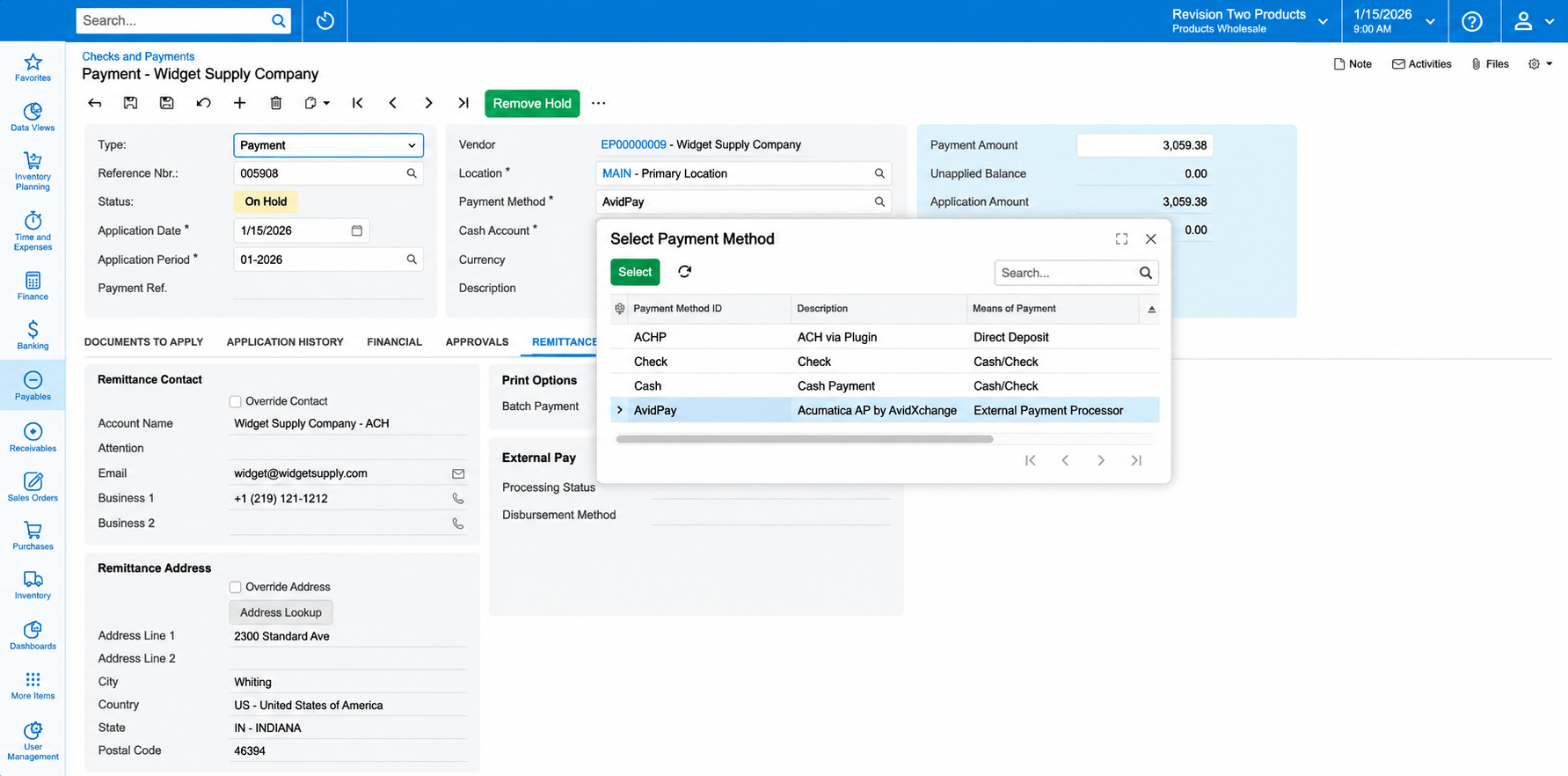Image resolution: width=1568 pixels, height=776 pixels.
Task: Expand the AvidPay row arrow
Action: [x=620, y=411]
